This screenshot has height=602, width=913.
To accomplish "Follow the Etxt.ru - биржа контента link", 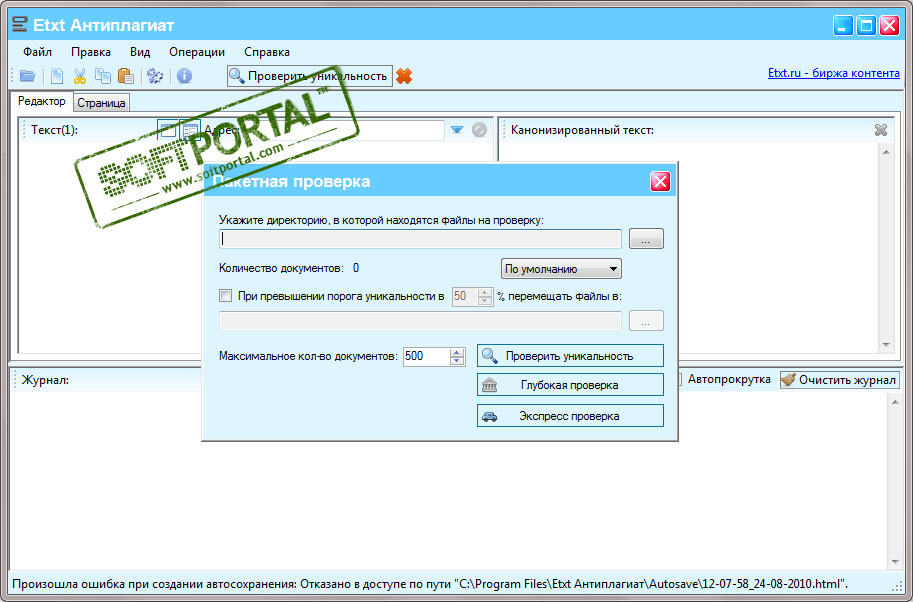I will click(833, 73).
